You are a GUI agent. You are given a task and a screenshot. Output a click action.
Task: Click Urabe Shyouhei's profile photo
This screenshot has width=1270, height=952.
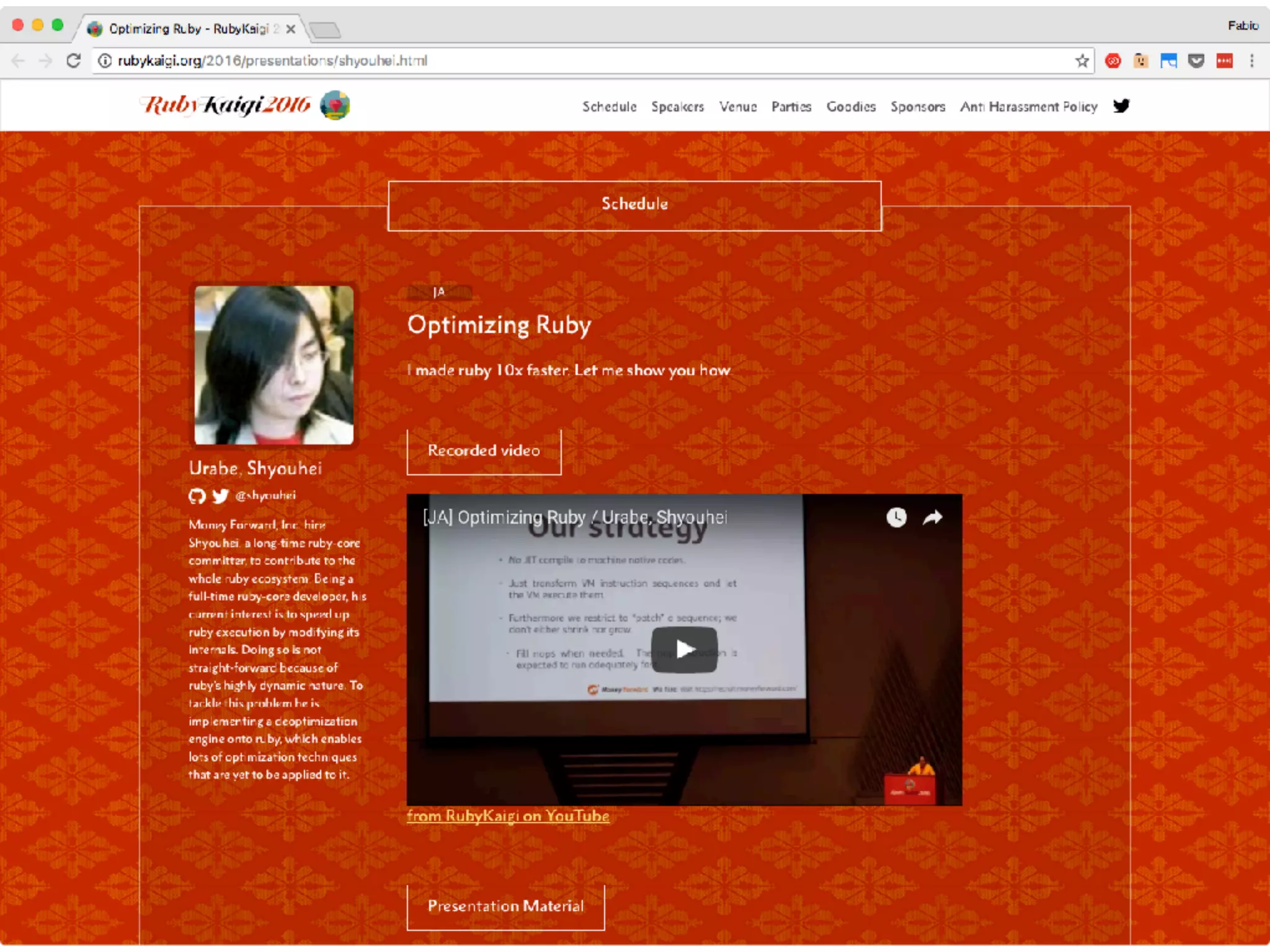273,364
